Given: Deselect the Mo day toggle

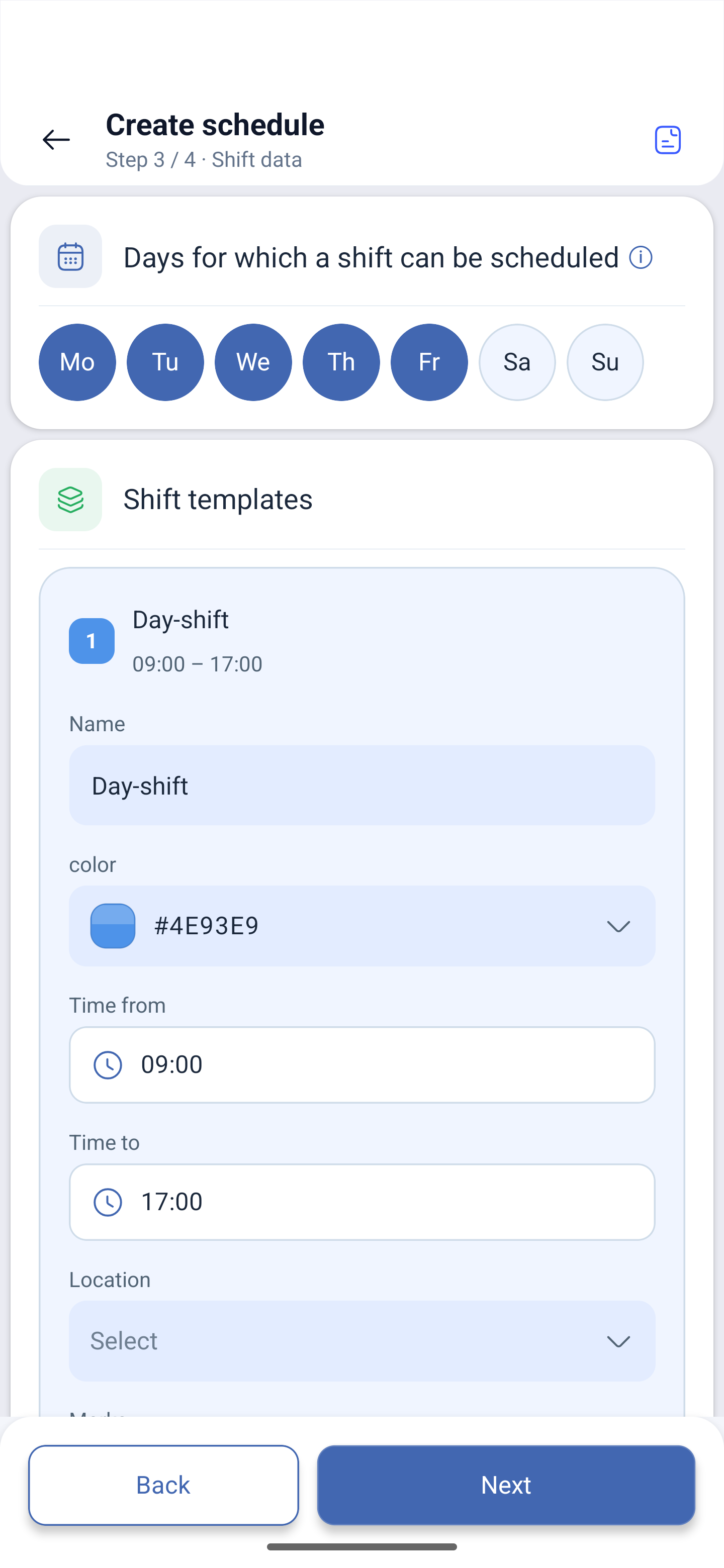Looking at the screenshot, I should (77, 362).
